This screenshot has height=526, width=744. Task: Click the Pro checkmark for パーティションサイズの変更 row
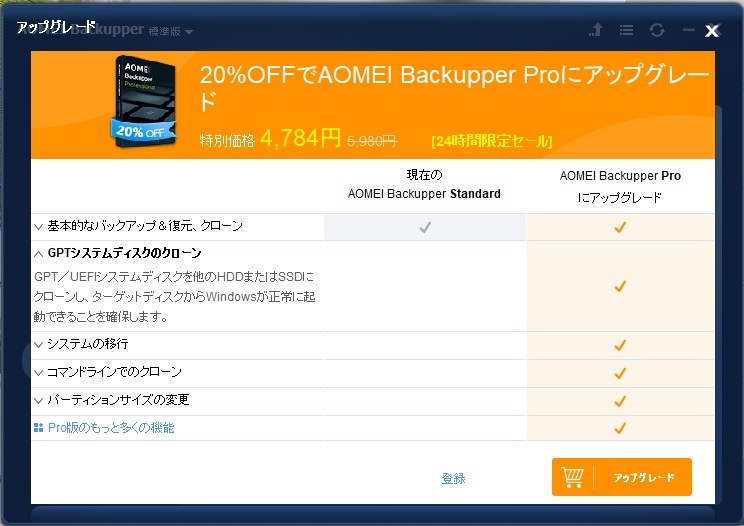tap(620, 401)
